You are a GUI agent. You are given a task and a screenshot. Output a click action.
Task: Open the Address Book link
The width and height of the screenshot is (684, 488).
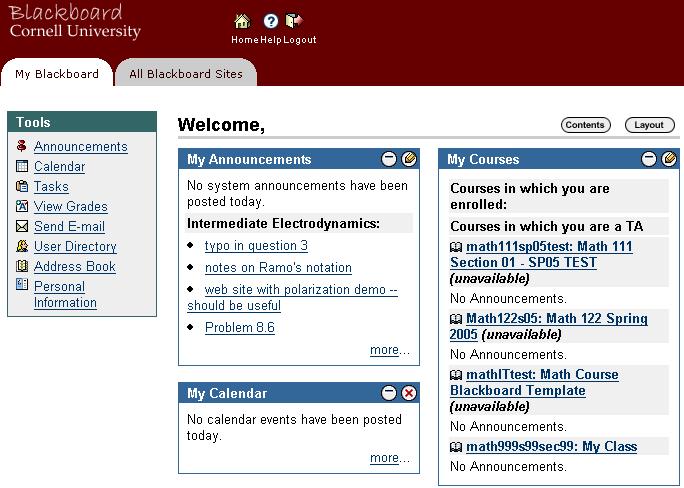(75, 267)
